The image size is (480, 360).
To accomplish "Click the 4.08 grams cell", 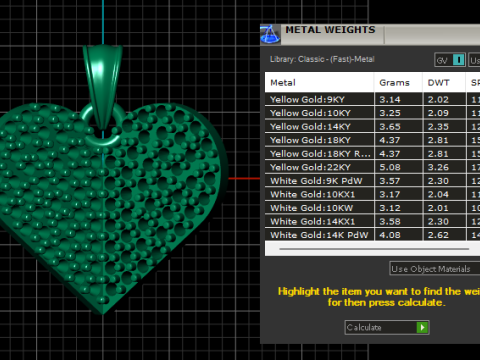I will tap(398, 235).
